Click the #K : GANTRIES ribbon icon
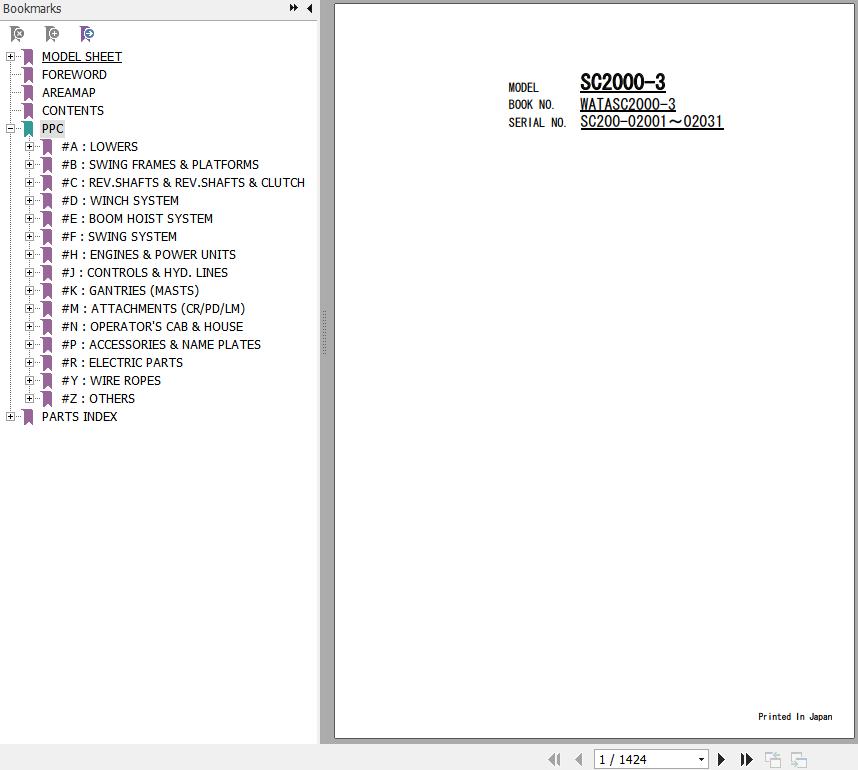Screen dimensions: 858x770 pyautogui.click(x=48, y=291)
